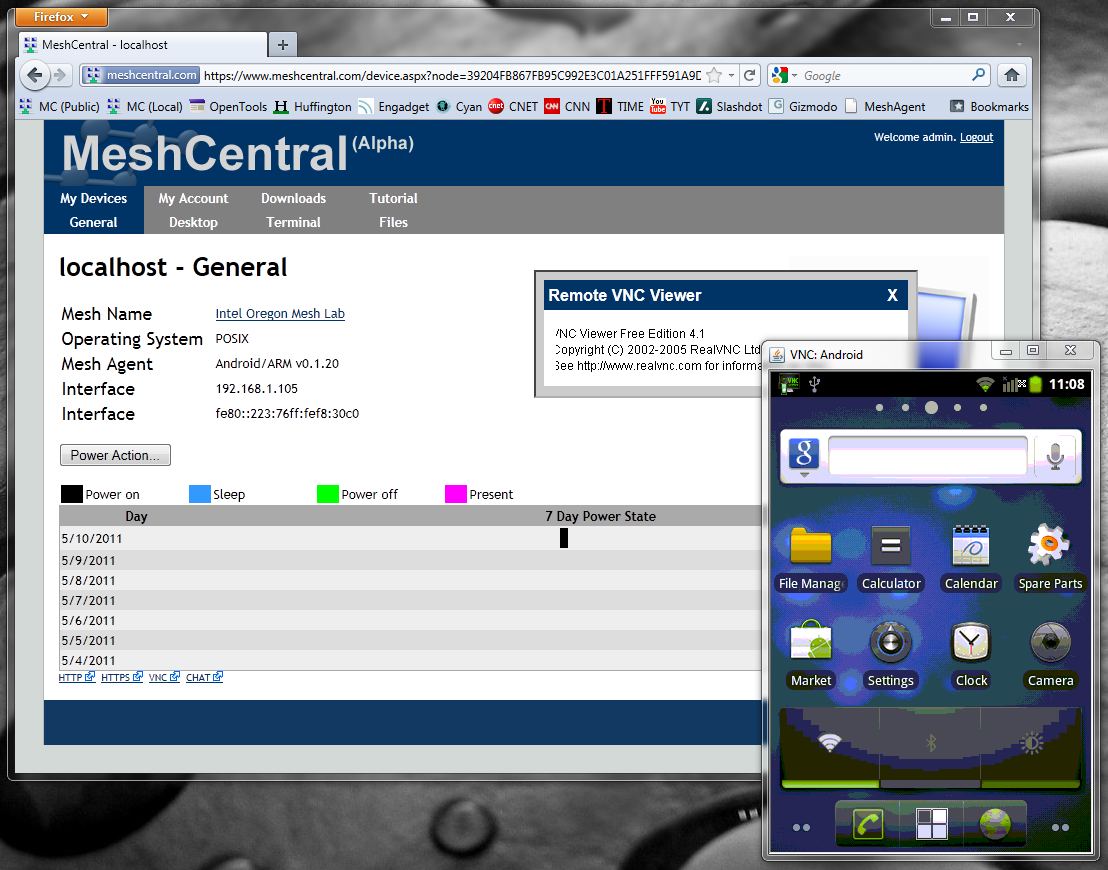Click the black Power on legend swatch
This screenshot has height=870, width=1108.
71,494
